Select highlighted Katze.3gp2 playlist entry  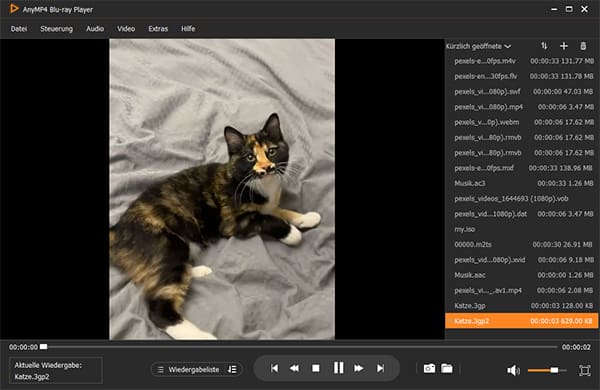[522, 321]
